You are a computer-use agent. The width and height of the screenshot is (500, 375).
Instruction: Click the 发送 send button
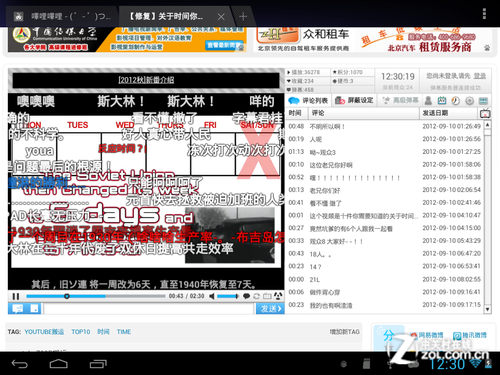pos(270,309)
